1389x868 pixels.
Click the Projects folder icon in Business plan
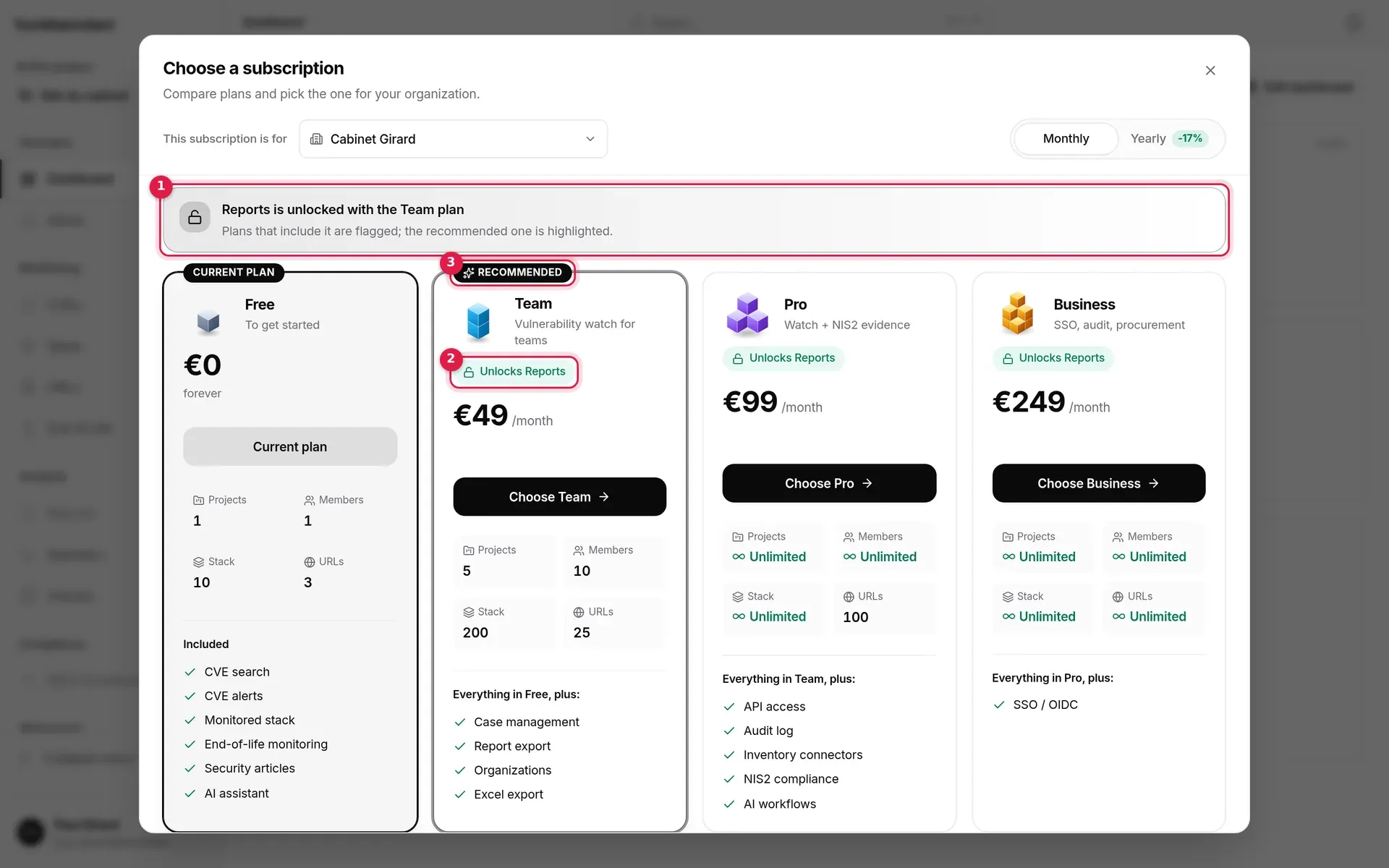click(x=1008, y=537)
